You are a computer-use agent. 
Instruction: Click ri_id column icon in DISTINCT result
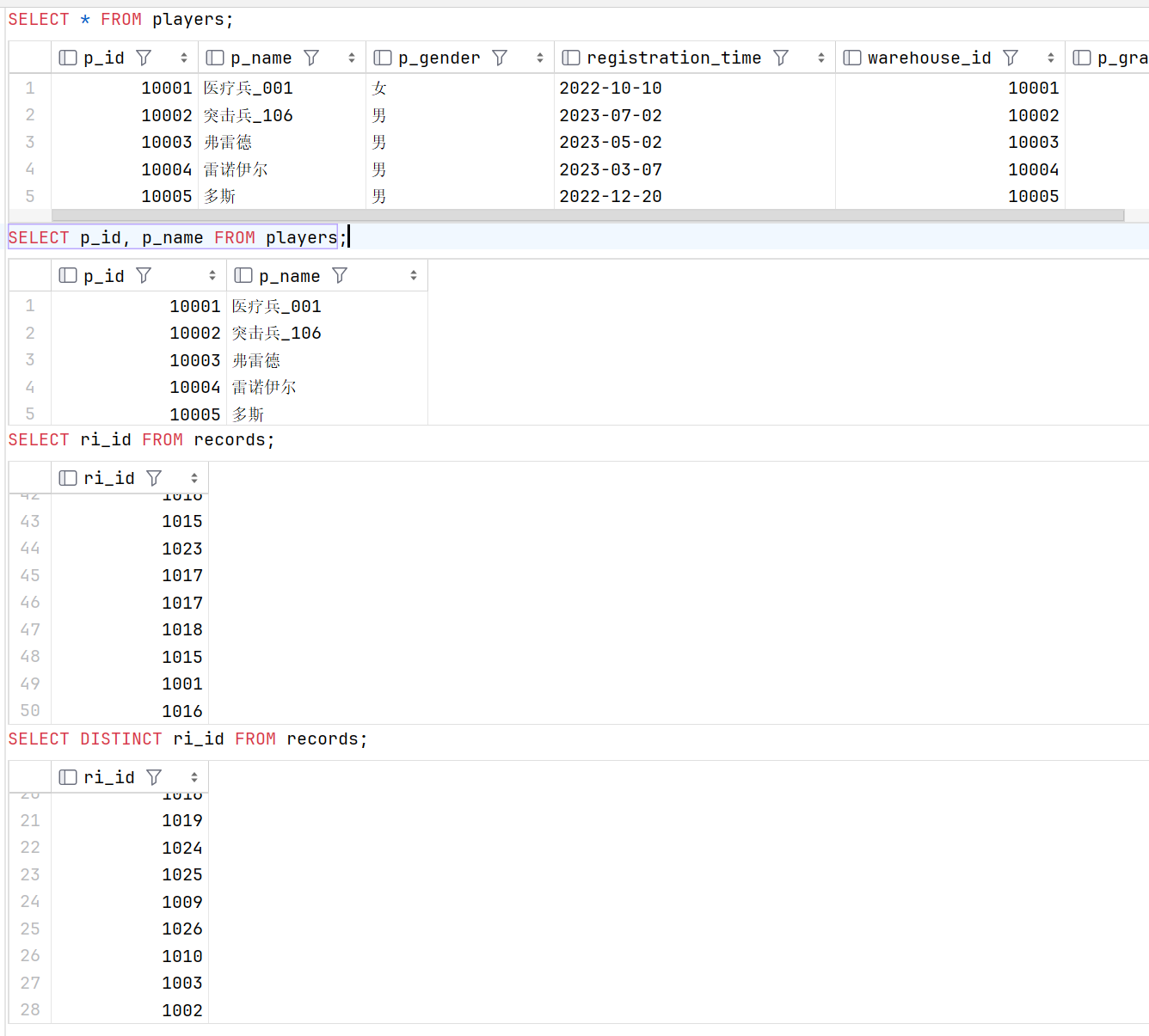click(x=68, y=777)
